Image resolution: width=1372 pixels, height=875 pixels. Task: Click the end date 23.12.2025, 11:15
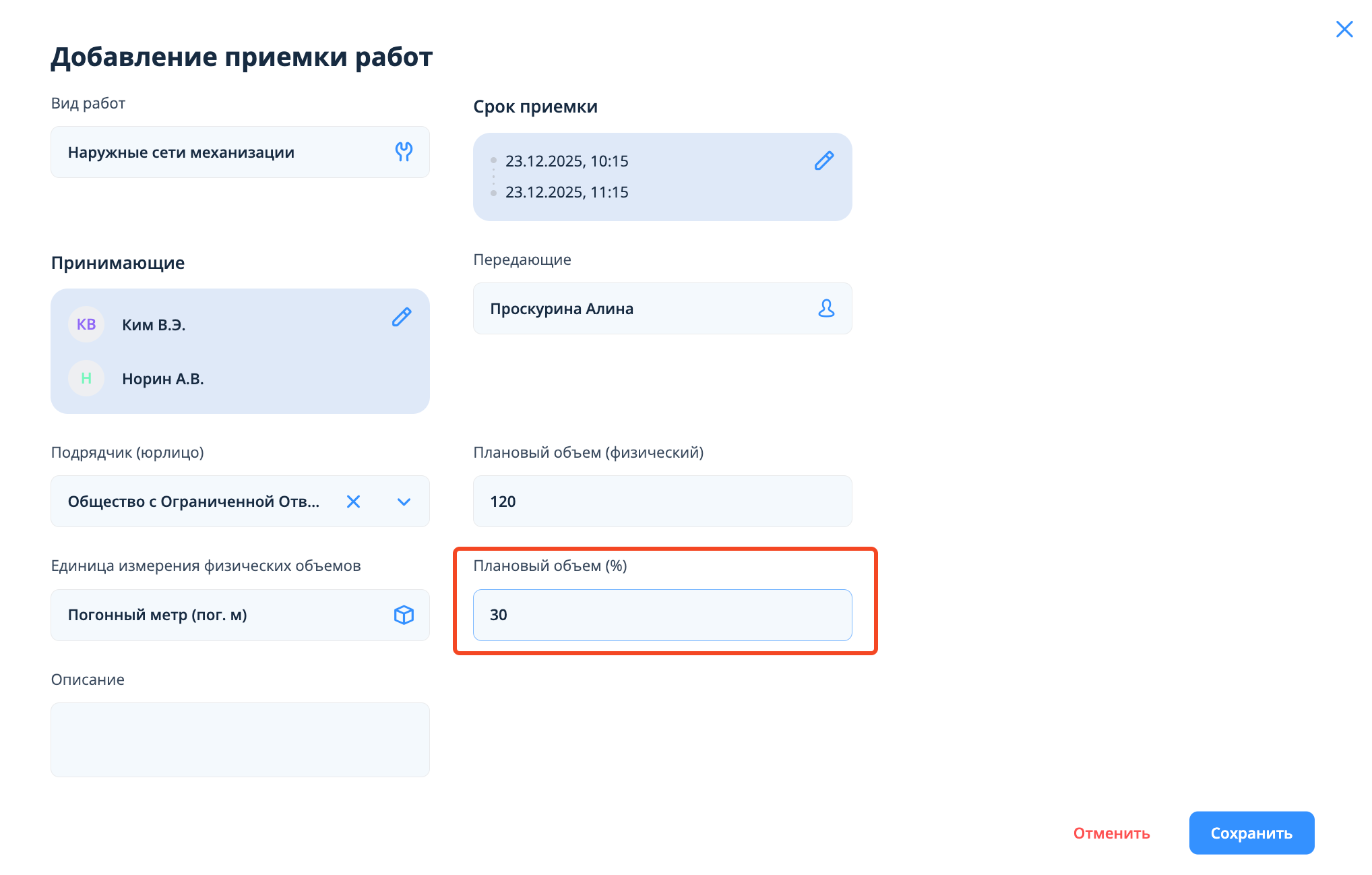click(x=567, y=192)
